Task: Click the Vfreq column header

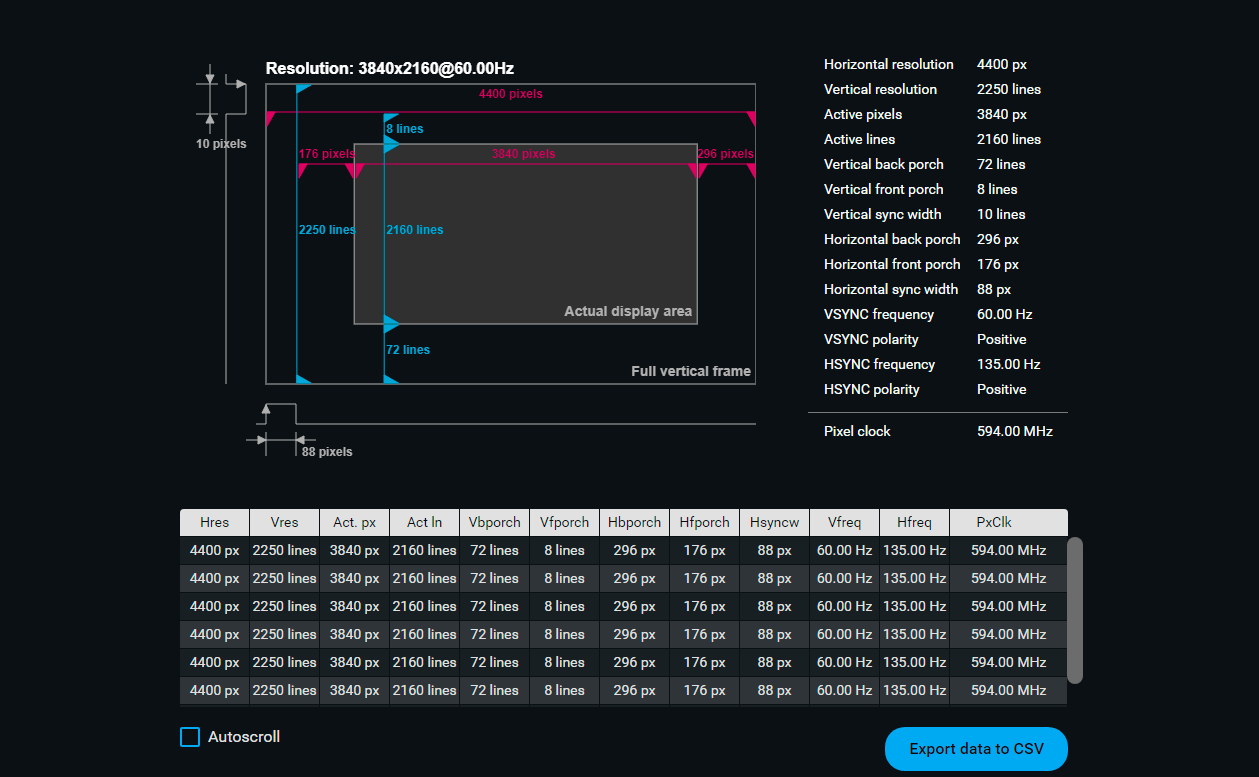Action: [x=844, y=522]
